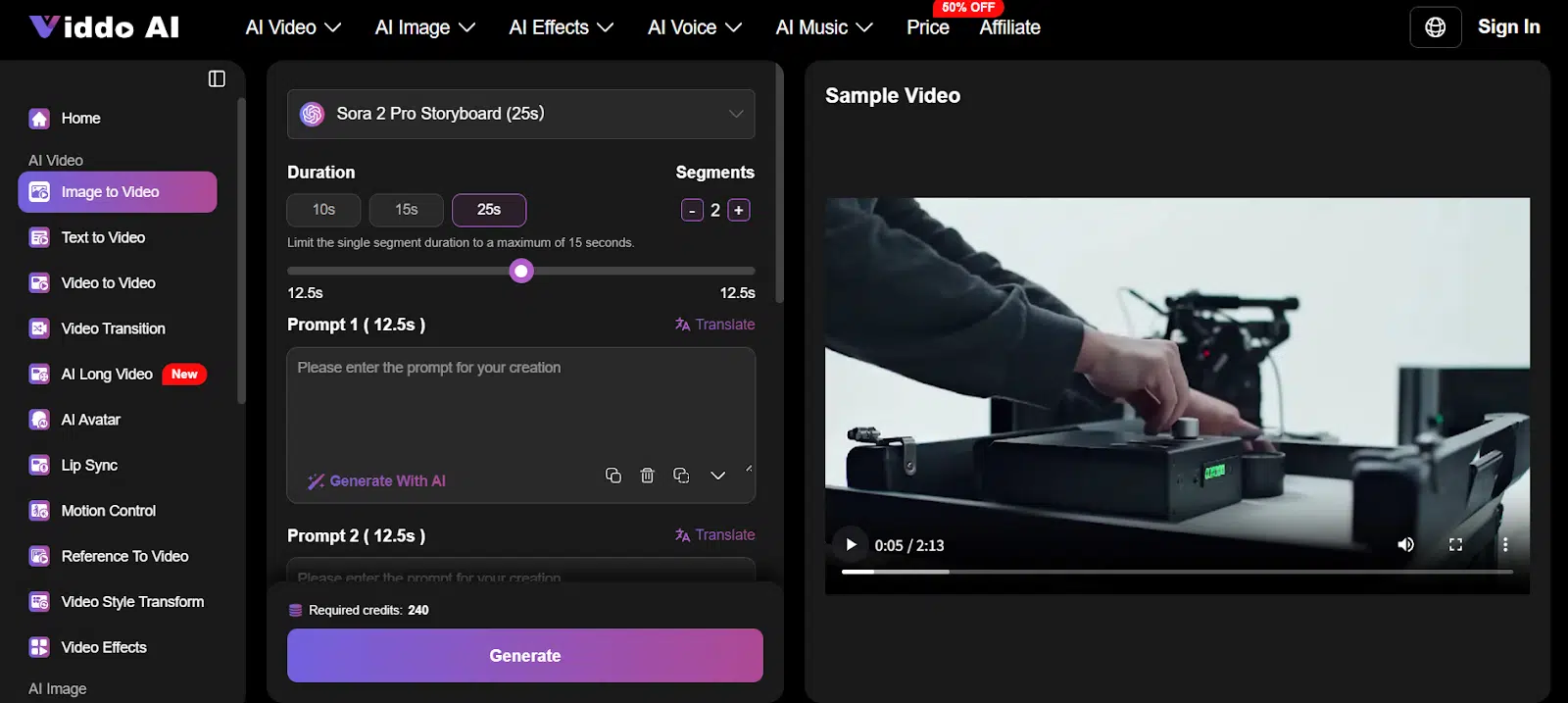Click the Prompt 1 resize handle

point(749,469)
